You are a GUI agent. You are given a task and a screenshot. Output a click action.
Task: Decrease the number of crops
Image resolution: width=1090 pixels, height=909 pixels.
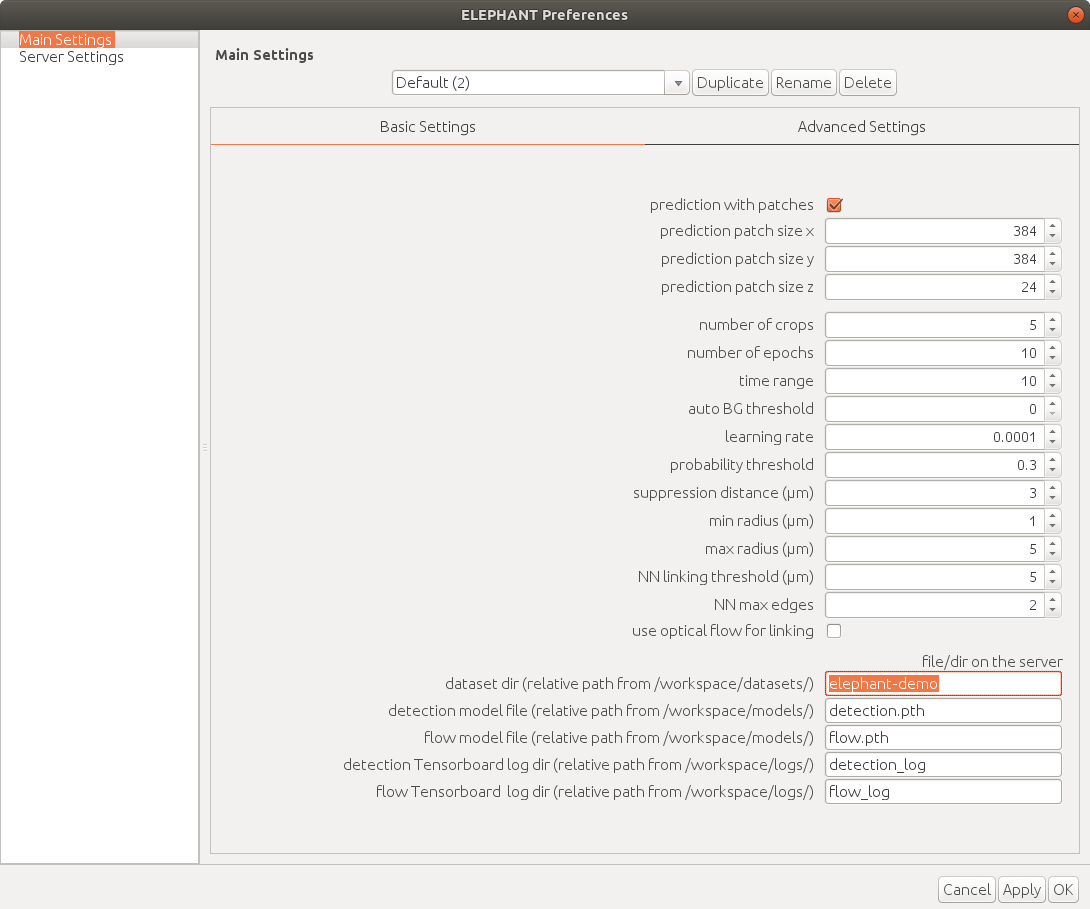[x=1053, y=331]
